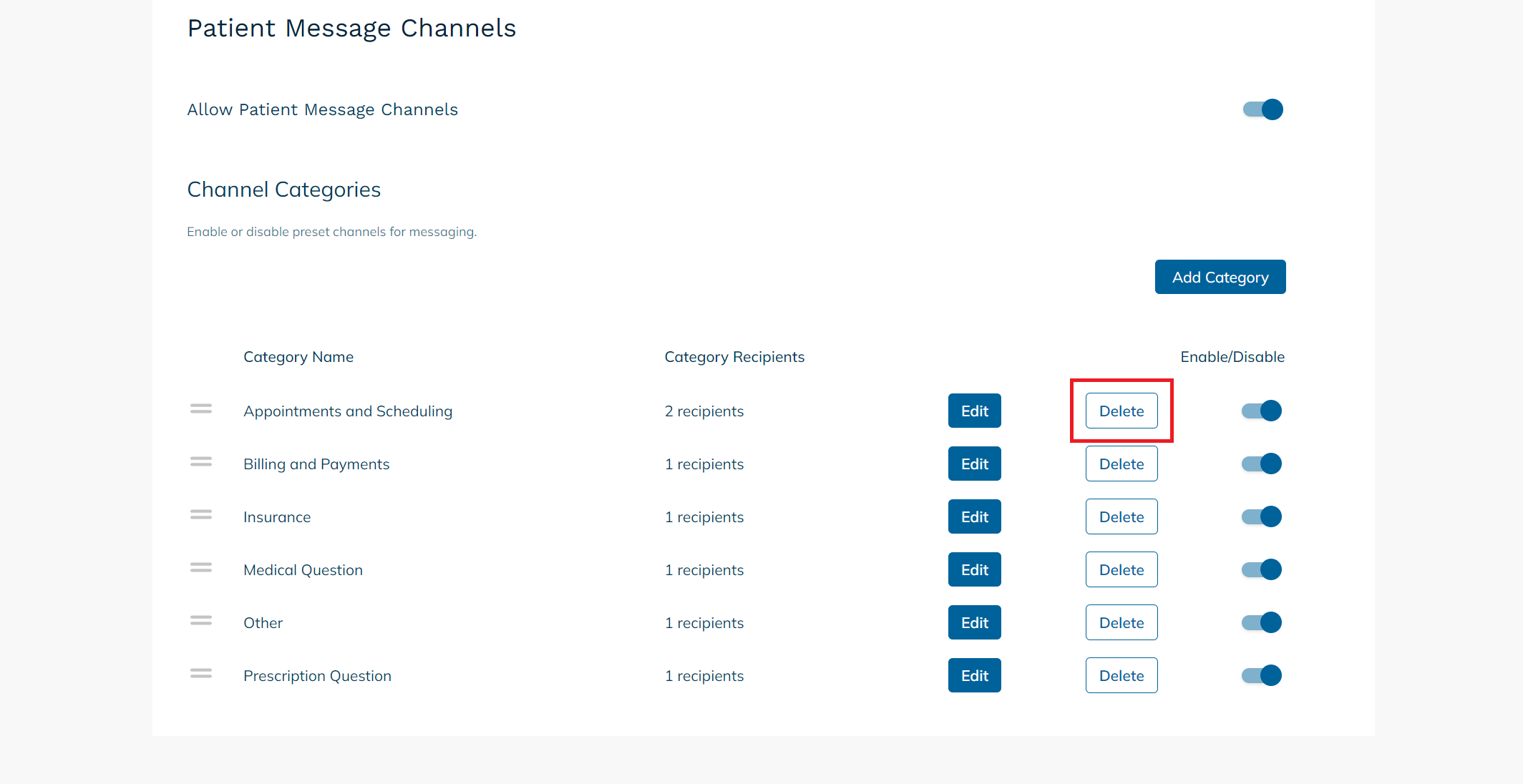Screen dimensions: 1523x784
Task: Delete the Medical Question category
Action: point(1121,569)
